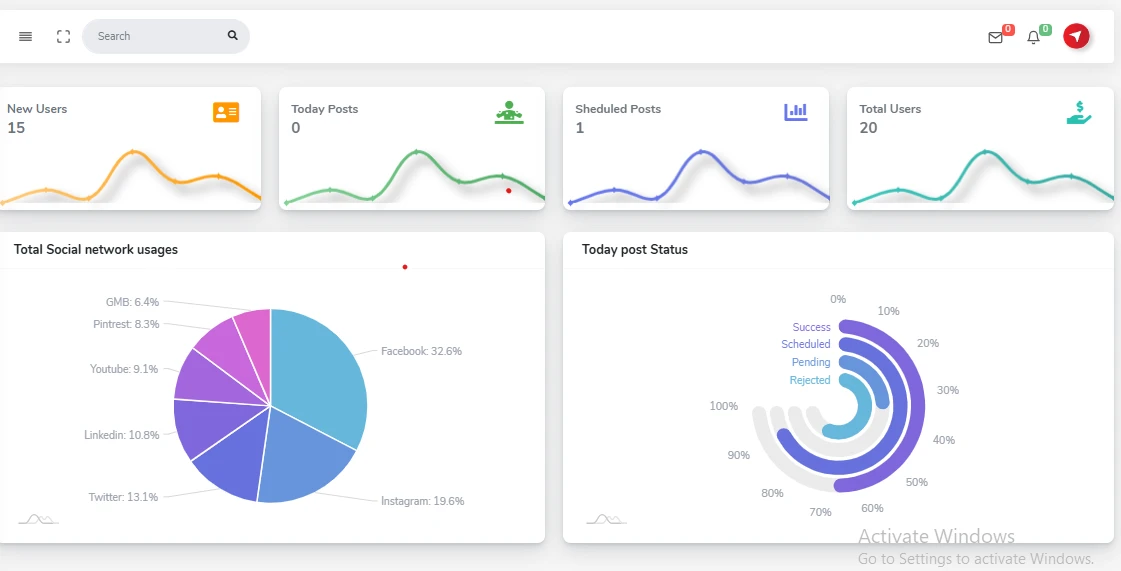Viewport: 1121px width, 571px height.
Task: Open the red user profile avatar
Action: 1076,36
